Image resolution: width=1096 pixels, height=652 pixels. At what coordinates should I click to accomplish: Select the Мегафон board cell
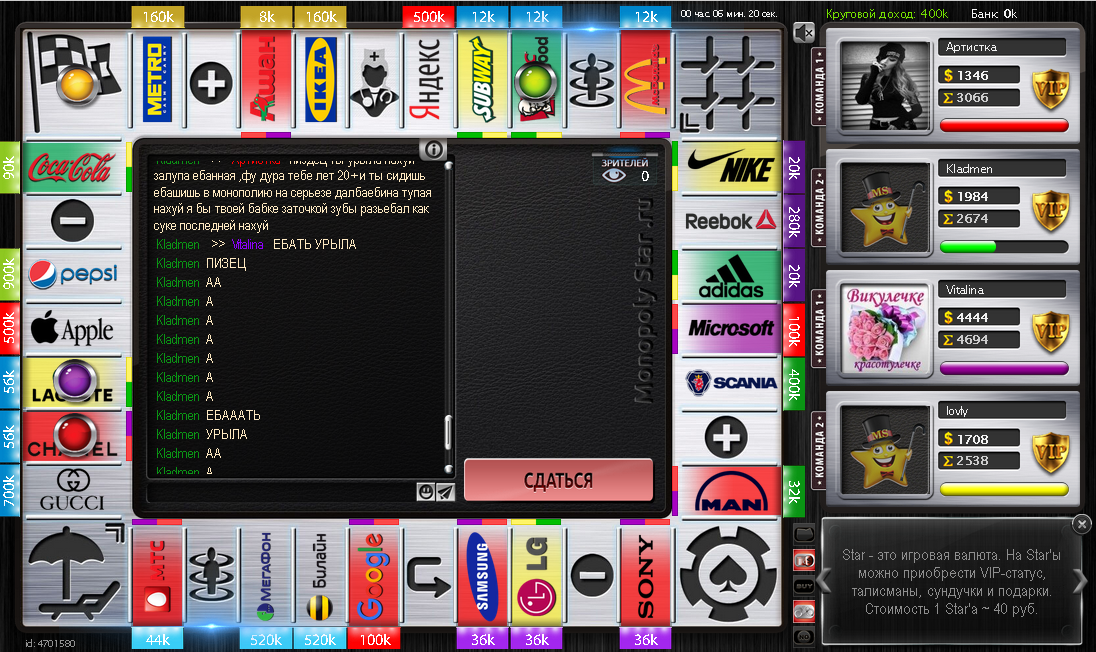pyautogui.click(x=266, y=576)
